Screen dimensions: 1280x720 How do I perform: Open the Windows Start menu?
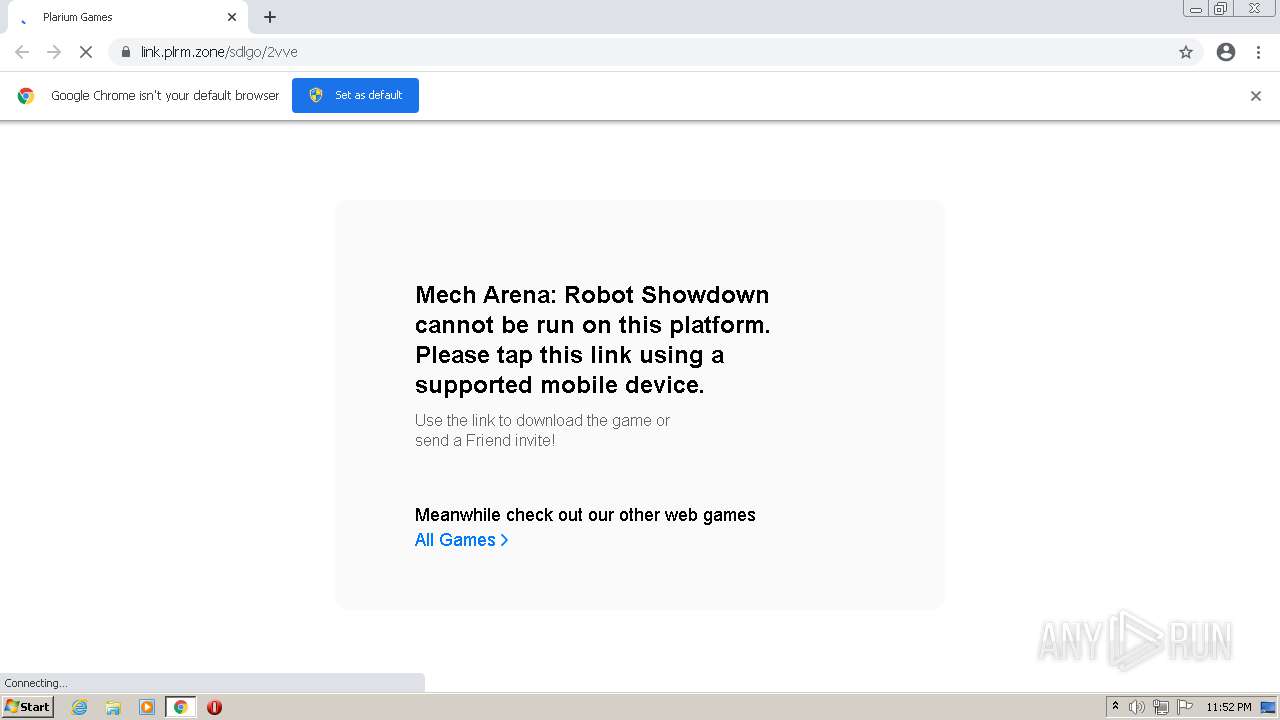point(27,707)
